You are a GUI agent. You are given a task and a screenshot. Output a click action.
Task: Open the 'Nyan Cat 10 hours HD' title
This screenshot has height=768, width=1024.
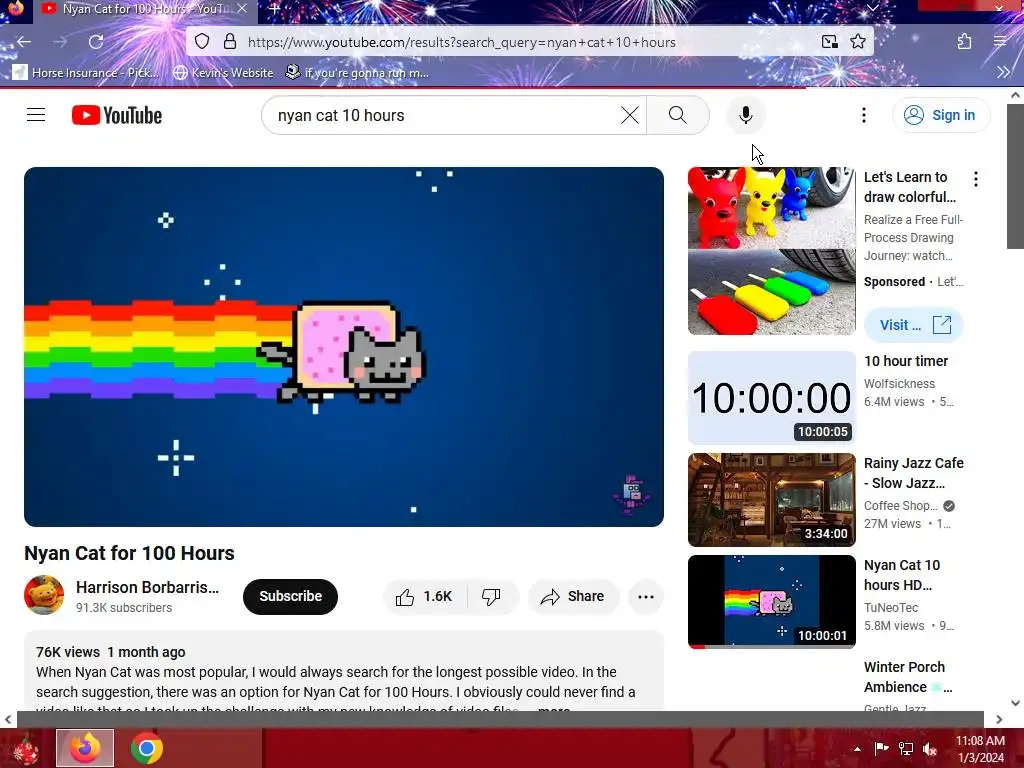902,575
